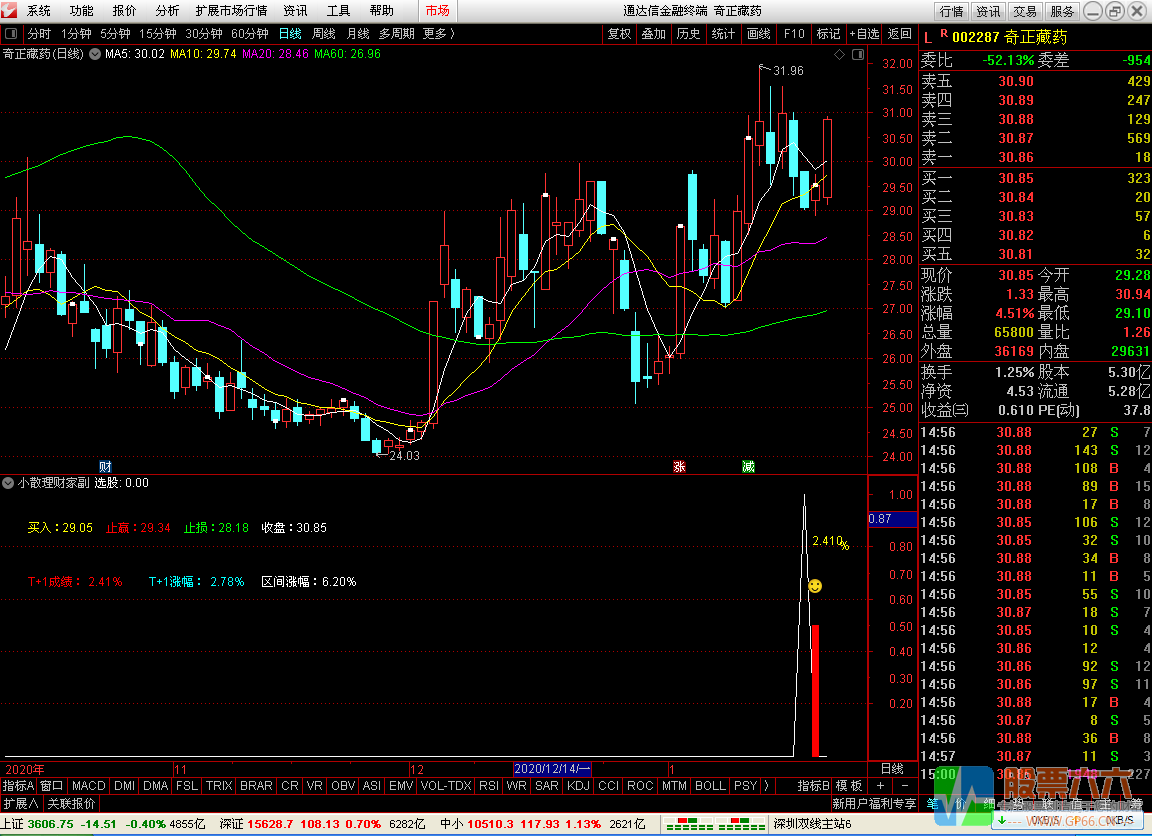Click the red signal bar in the indicator panel

[815, 690]
